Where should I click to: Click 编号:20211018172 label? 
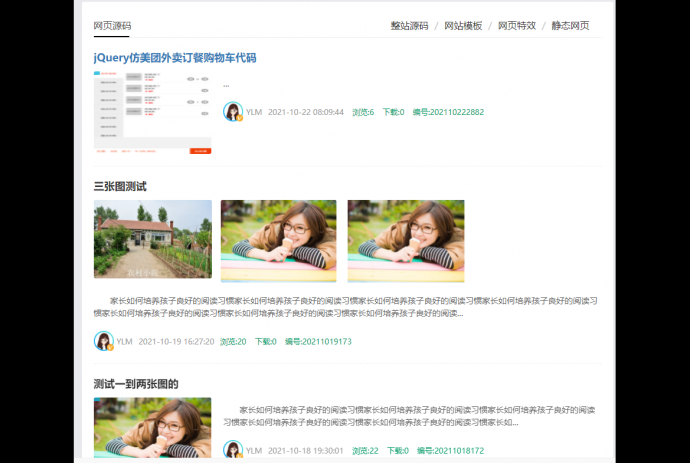coord(451,451)
